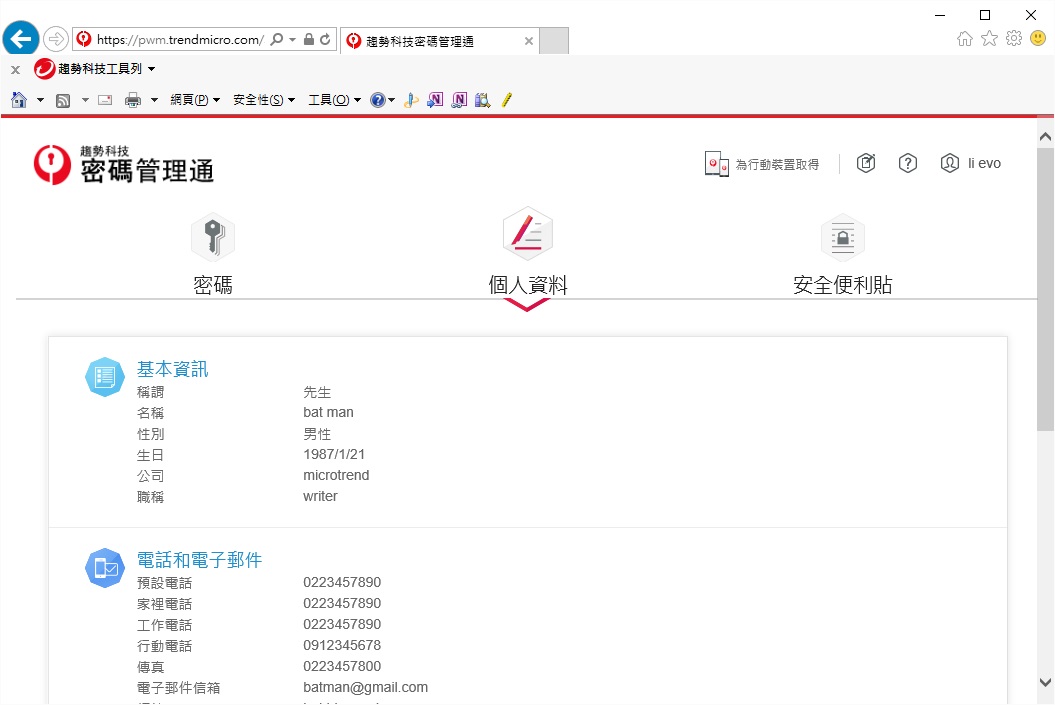
Task: Click the 基本資訊 section icon
Action: (105, 377)
